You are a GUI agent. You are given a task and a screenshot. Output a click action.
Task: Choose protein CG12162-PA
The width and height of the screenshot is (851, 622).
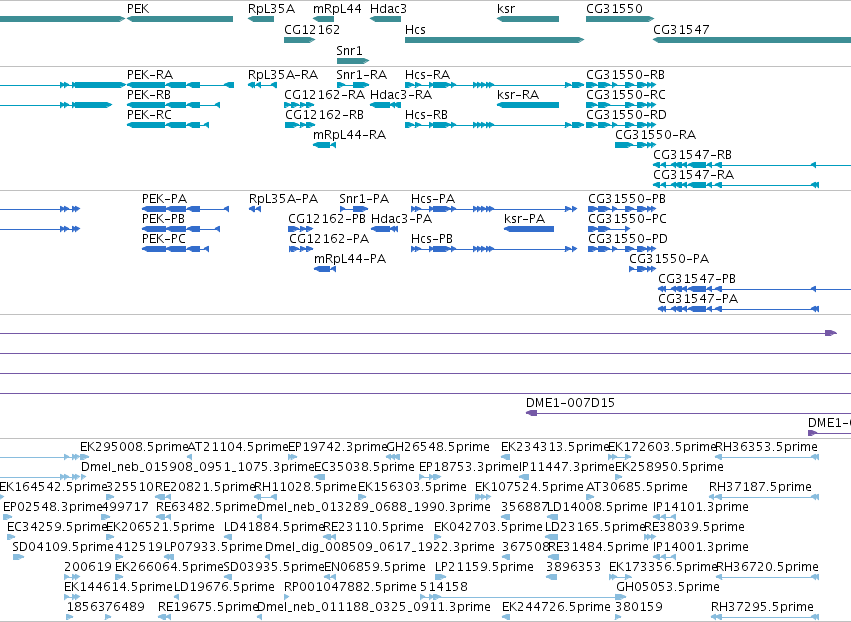click(x=301, y=249)
